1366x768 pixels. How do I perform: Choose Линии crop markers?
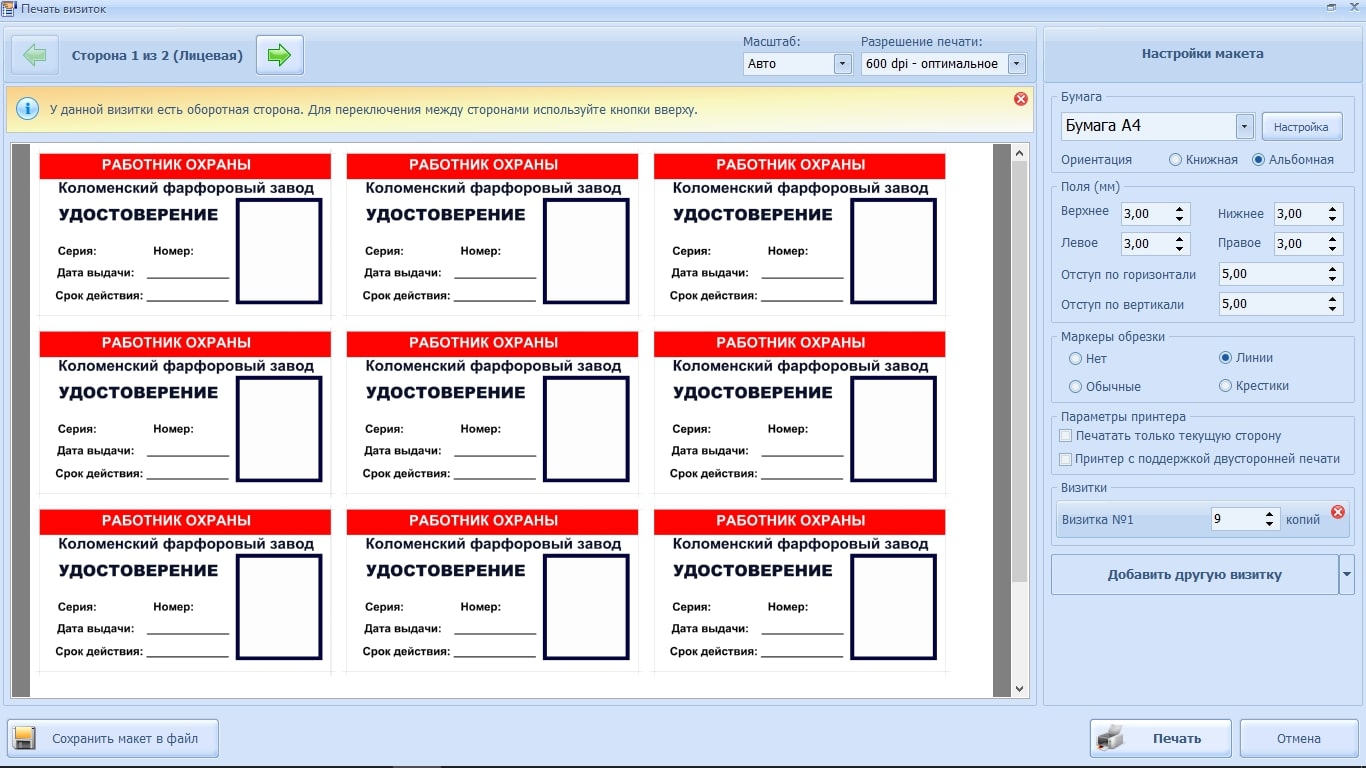pyautogui.click(x=1246, y=358)
